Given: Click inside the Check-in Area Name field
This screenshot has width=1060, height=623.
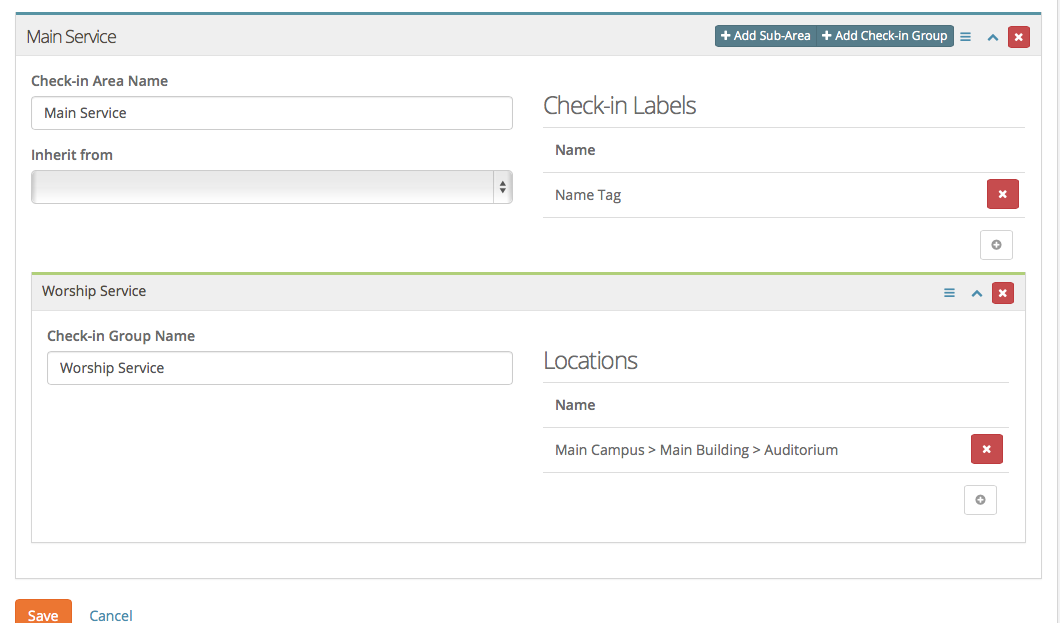Looking at the screenshot, I should pyautogui.click(x=271, y=113).
